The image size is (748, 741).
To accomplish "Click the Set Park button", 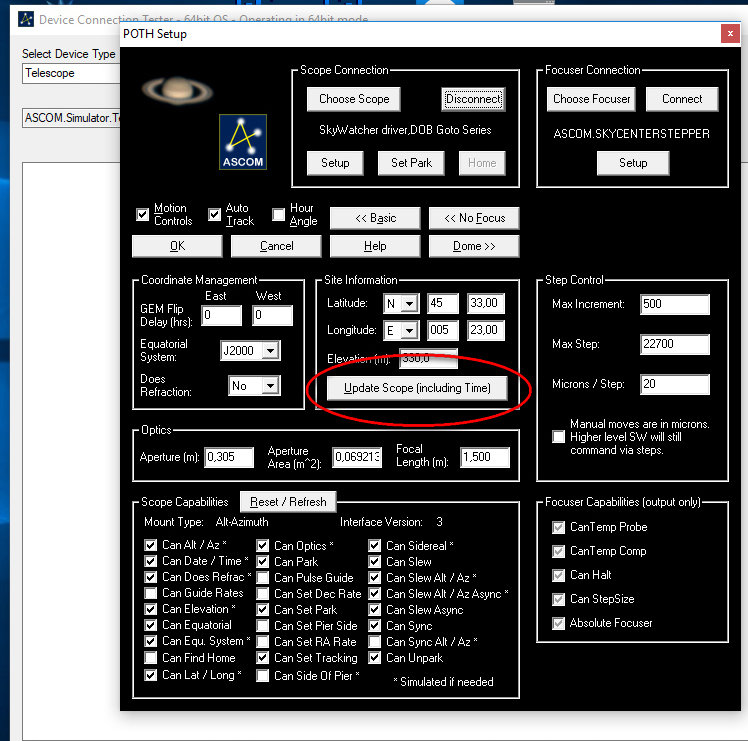I will coord(411,163).
